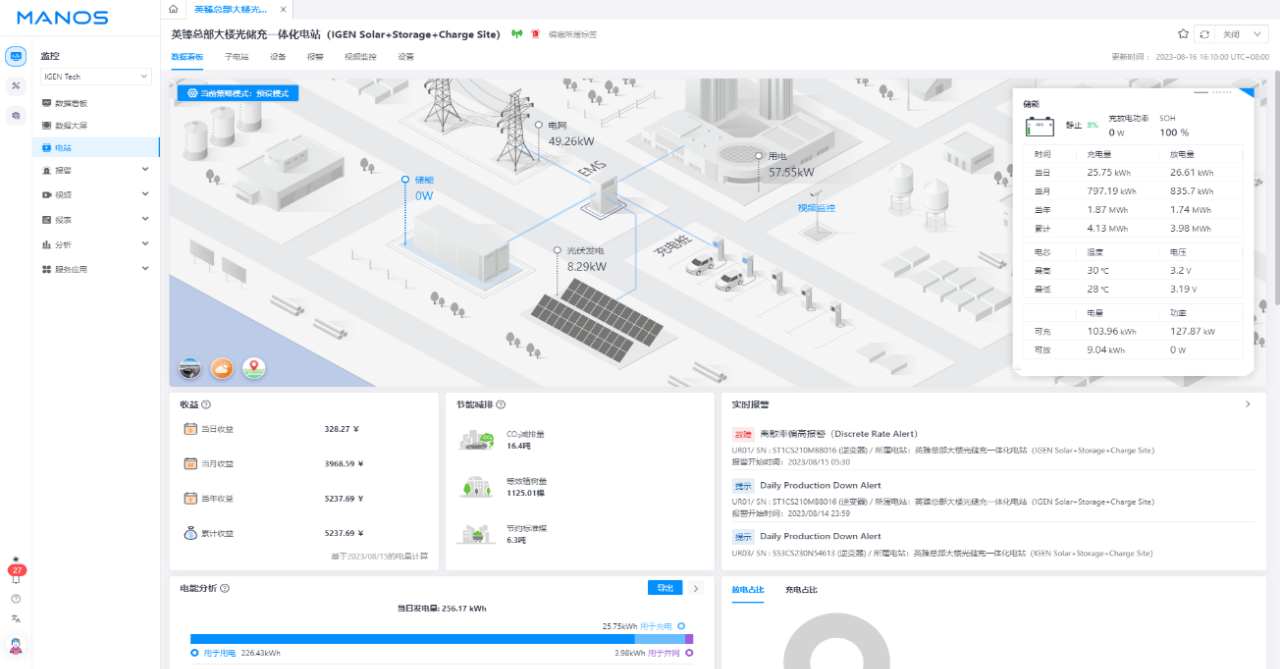Open the 关闭 auto-refresh dropdown
This screenshot has width=1280, height=669.
point(1243,34)
